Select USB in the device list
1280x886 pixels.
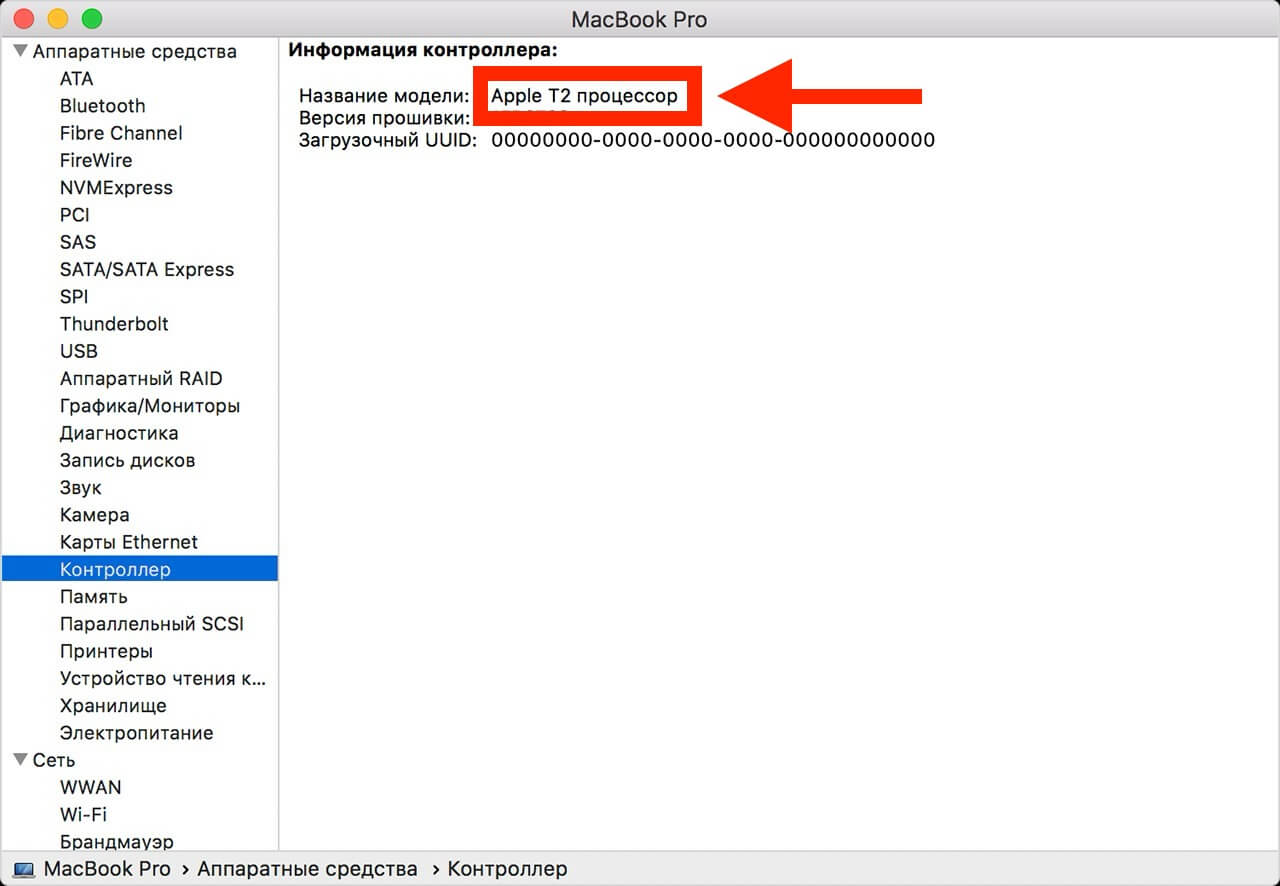[x=78, y=351]
